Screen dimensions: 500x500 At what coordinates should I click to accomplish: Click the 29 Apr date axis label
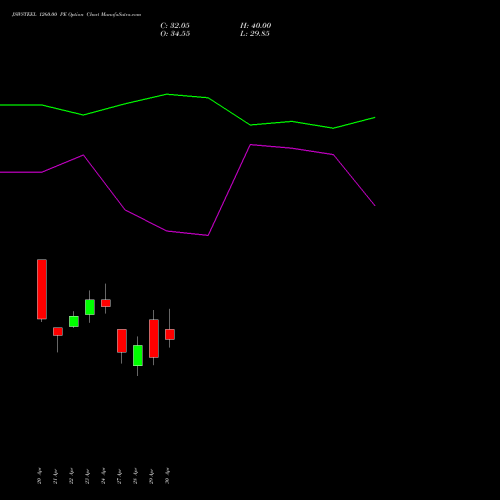151,476
